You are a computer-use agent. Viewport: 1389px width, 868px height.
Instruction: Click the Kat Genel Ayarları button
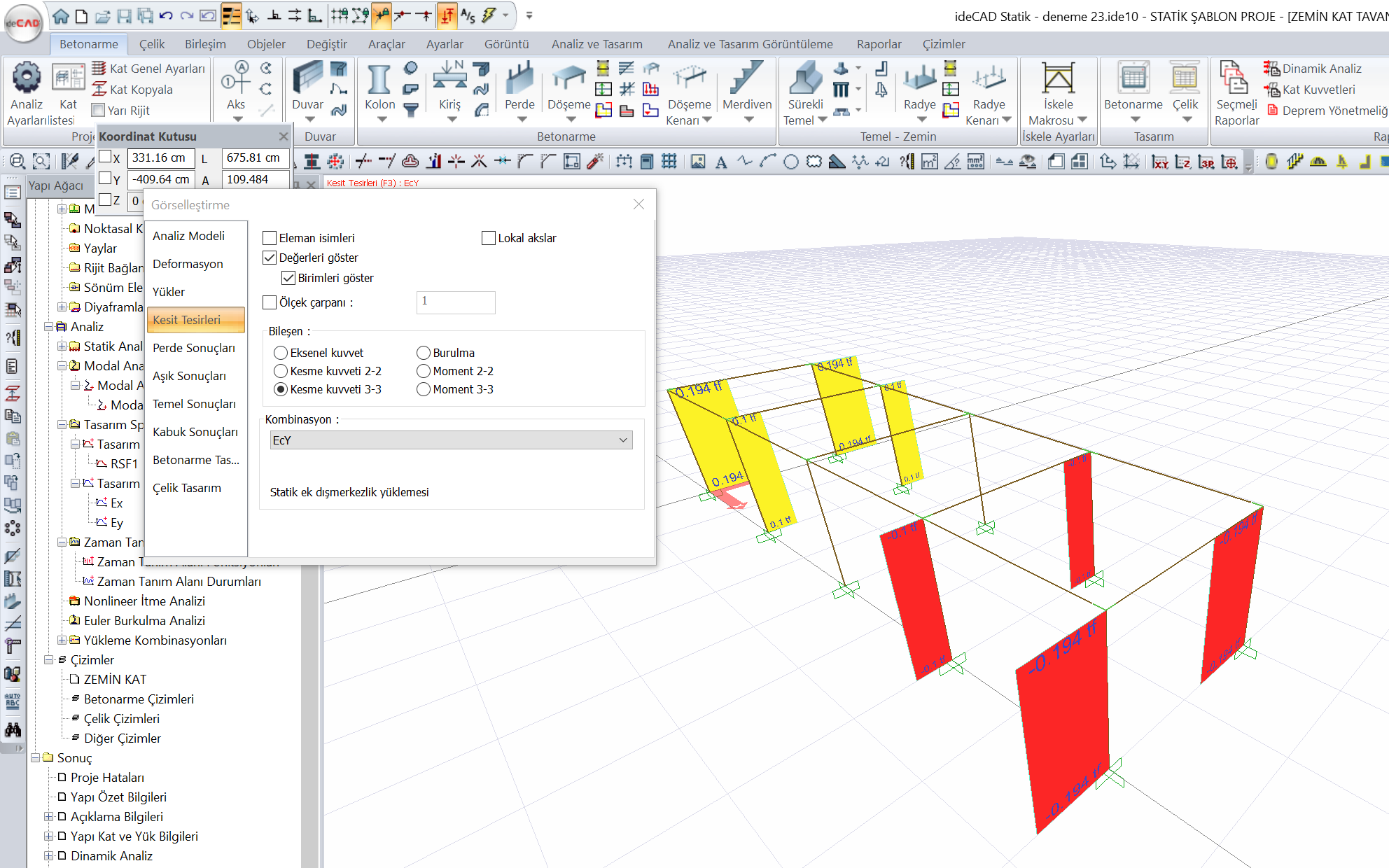tap(149, 69)
